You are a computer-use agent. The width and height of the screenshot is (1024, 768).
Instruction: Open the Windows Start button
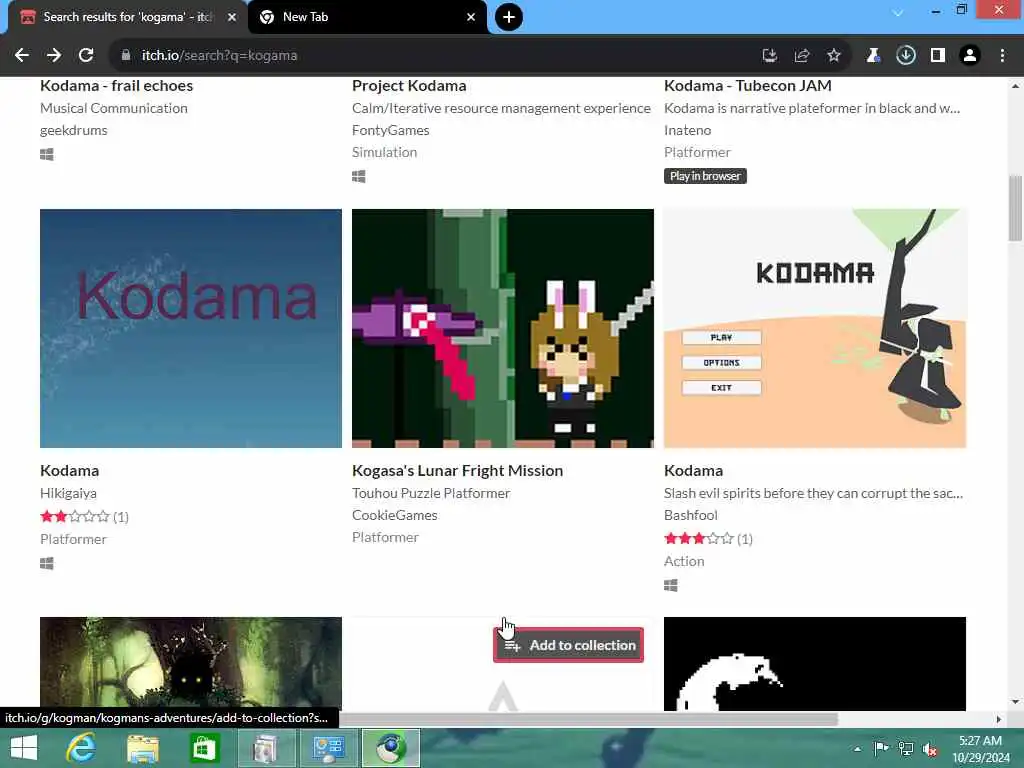pyautogui.click(x=24, y=748)
